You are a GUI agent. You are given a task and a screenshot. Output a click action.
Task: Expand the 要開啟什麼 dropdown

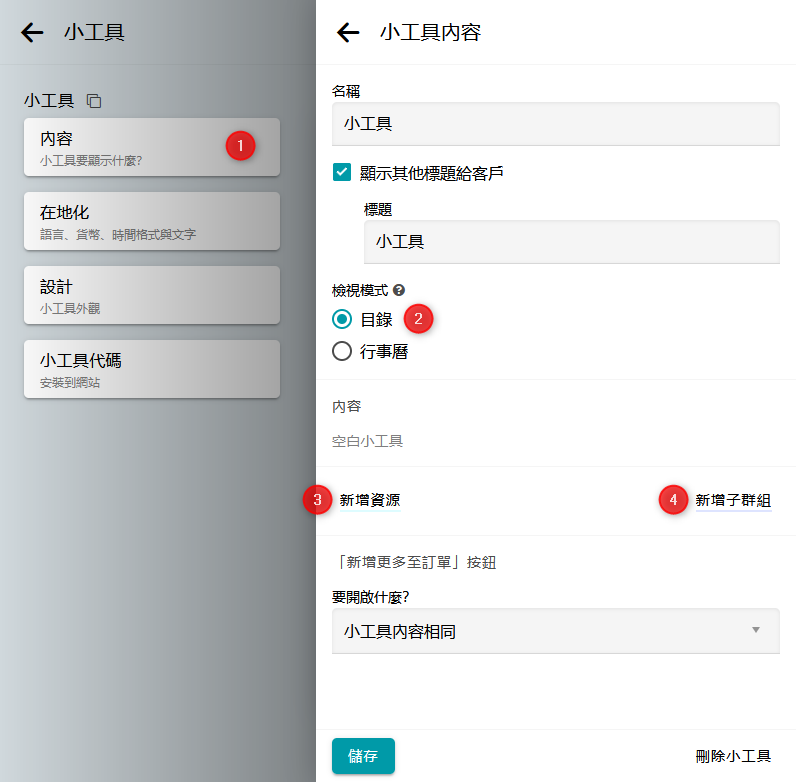555,631
